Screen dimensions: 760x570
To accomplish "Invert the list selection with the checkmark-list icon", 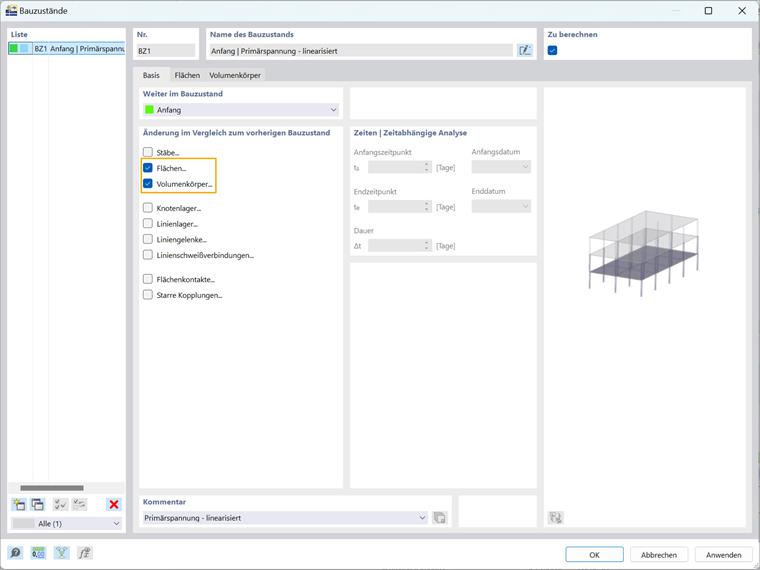I will click(x=79, y=504).
